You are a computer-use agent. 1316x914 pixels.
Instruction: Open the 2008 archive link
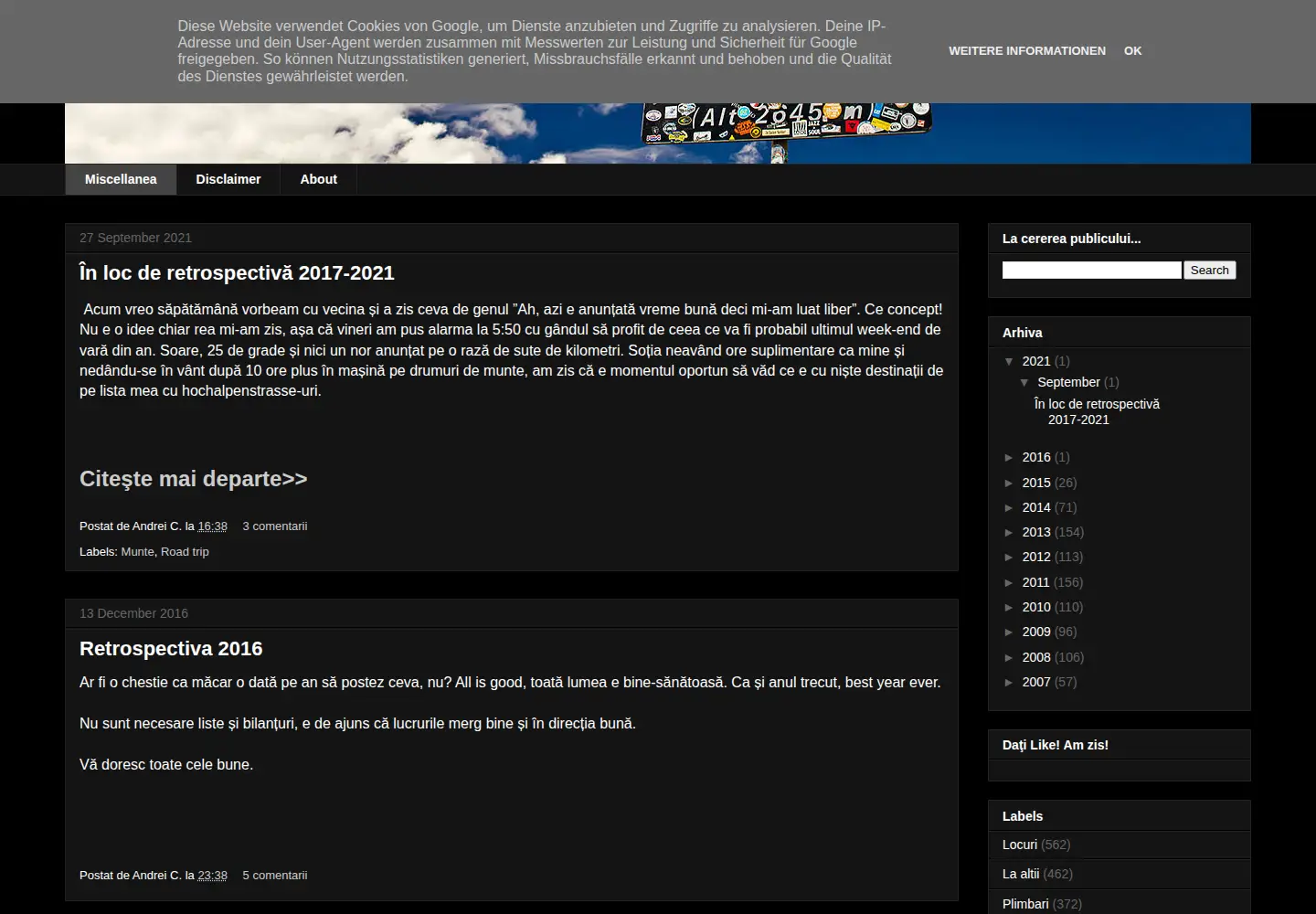click(x=1036, y=657)
